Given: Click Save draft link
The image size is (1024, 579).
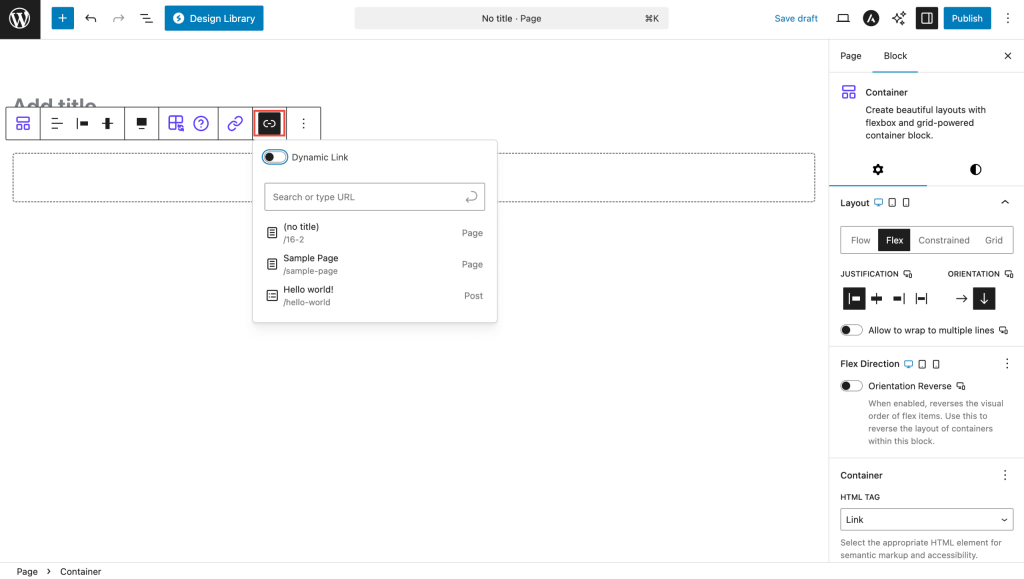Looking at the screenshot, I should tap(796, 18).
